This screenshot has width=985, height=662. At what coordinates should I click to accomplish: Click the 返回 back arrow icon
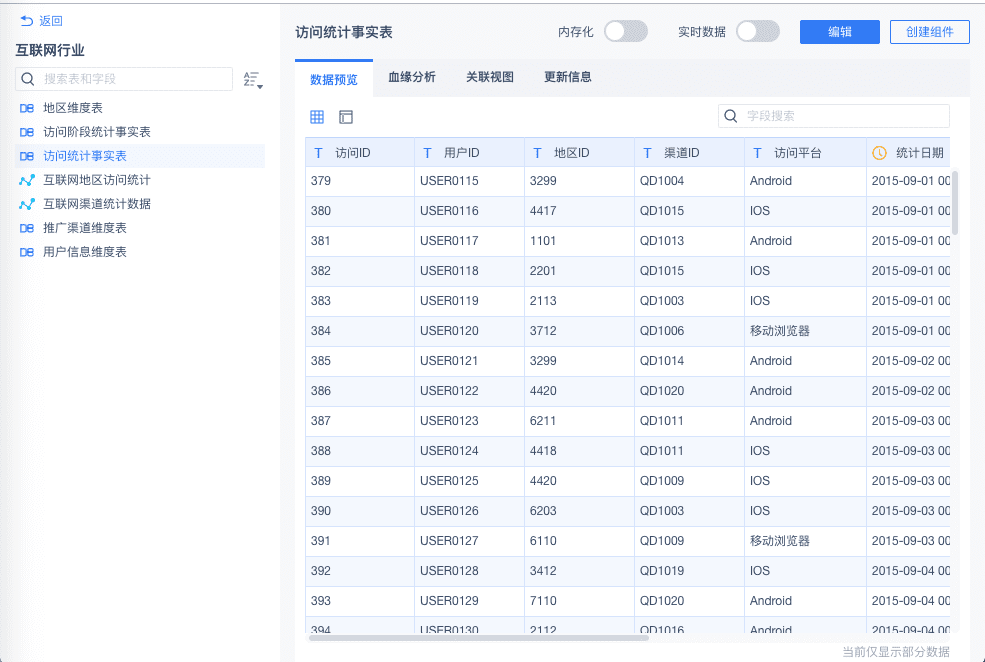26,21
